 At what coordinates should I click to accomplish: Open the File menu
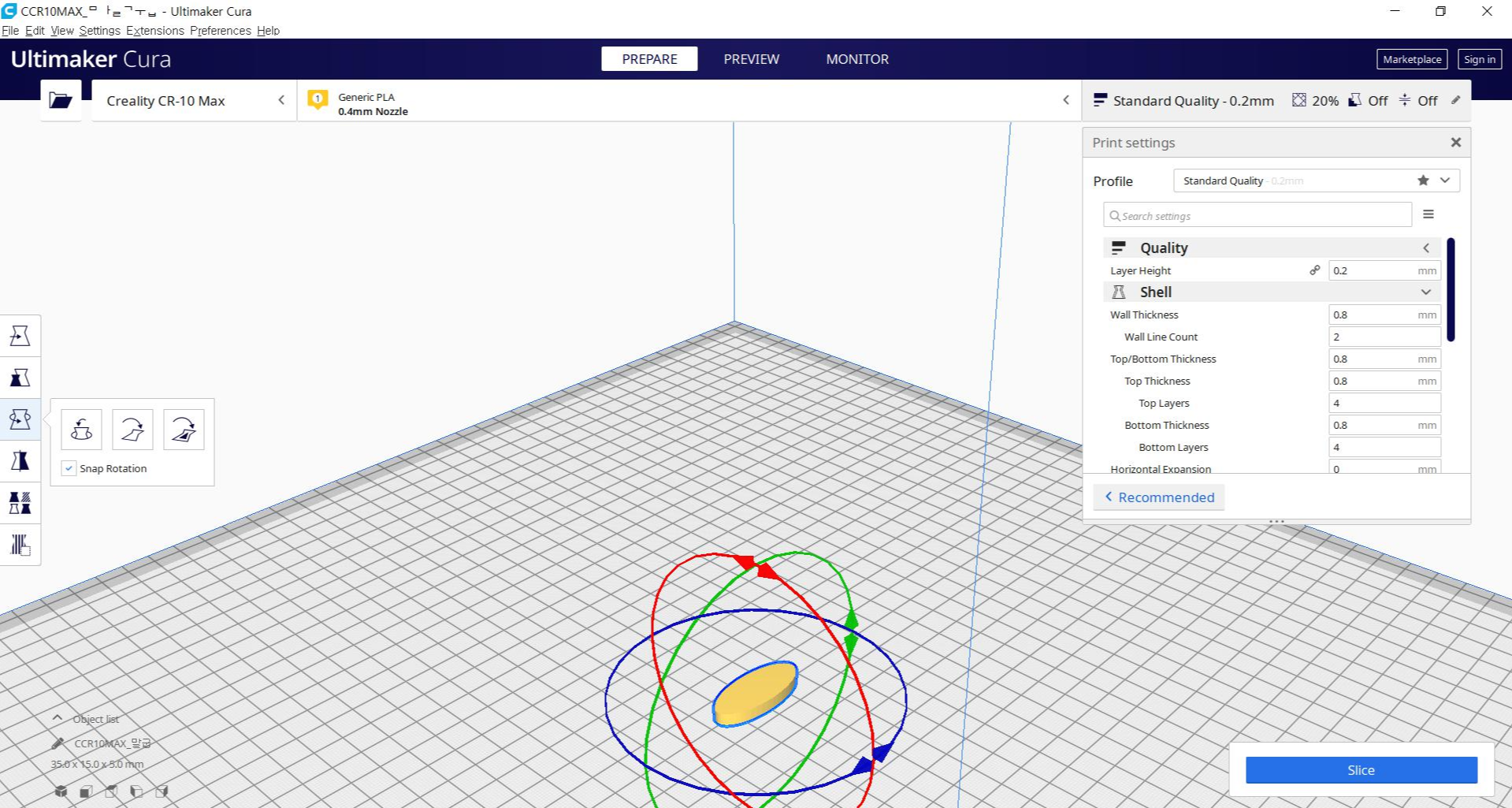click(10, 31)
